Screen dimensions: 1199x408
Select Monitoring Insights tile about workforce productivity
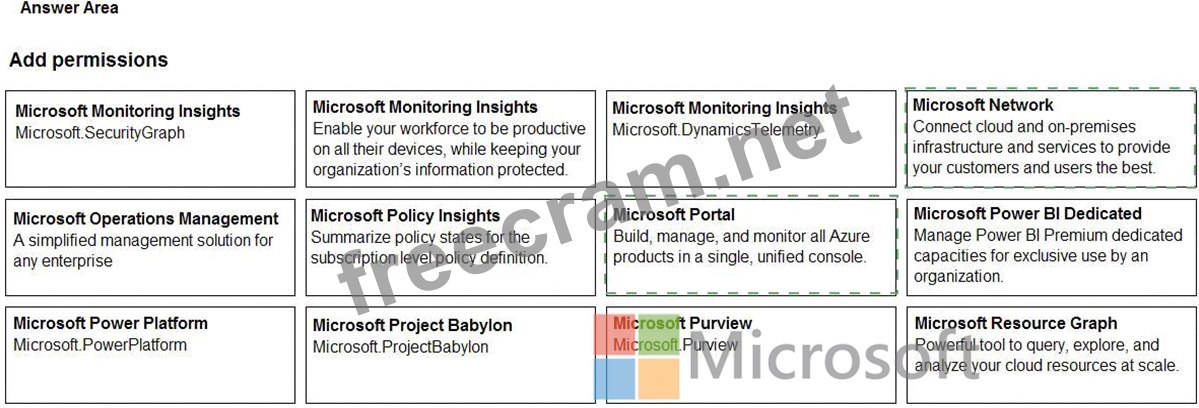pyautogui.click(x=450, y=138)
